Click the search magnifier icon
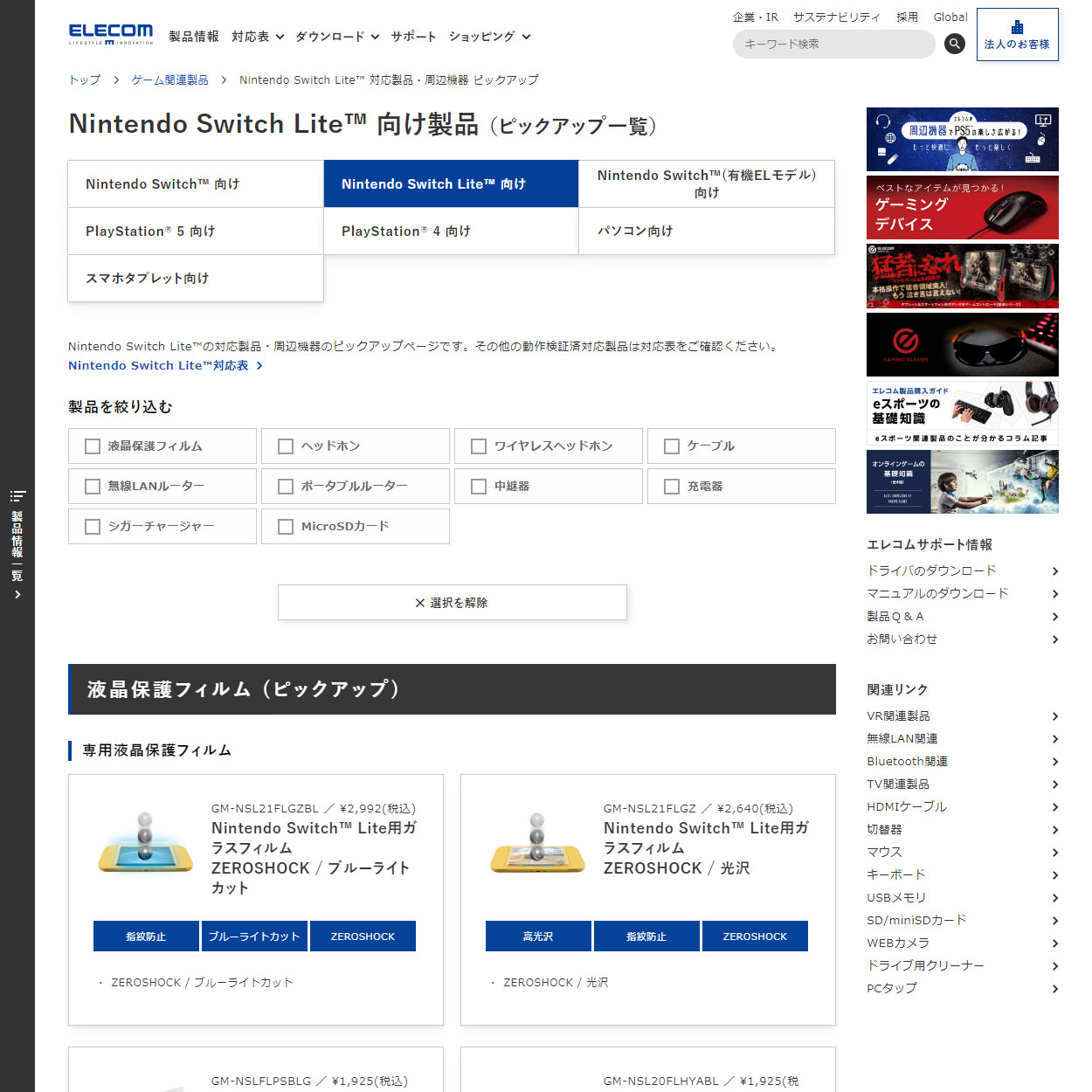This screenshot has height=1092, width=1092. (x=954, y=44)
